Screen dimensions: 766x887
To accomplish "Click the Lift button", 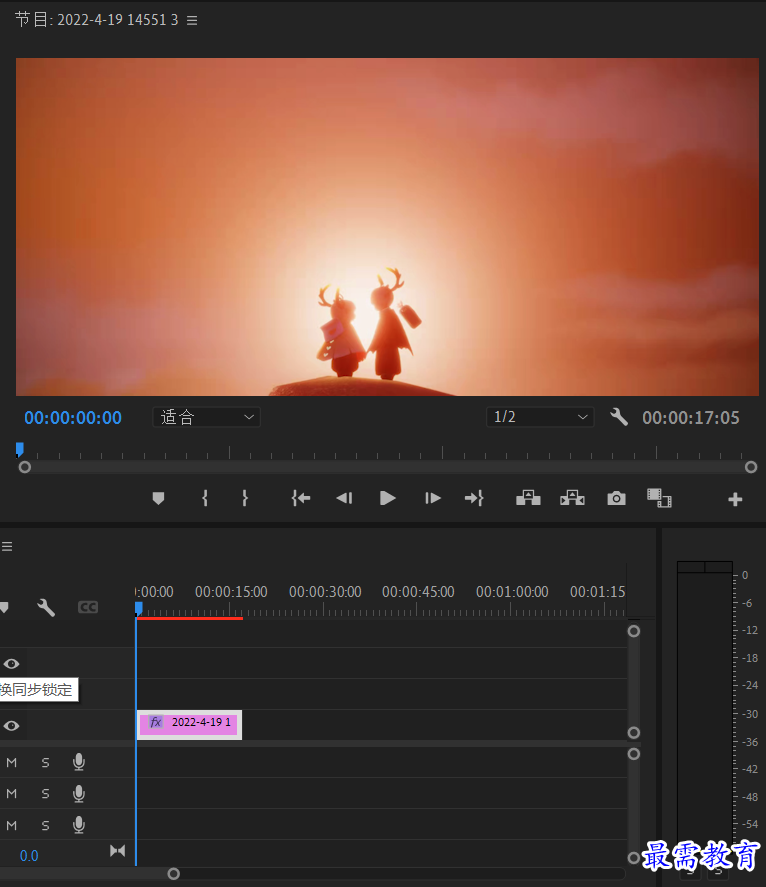I will [528, 498].
